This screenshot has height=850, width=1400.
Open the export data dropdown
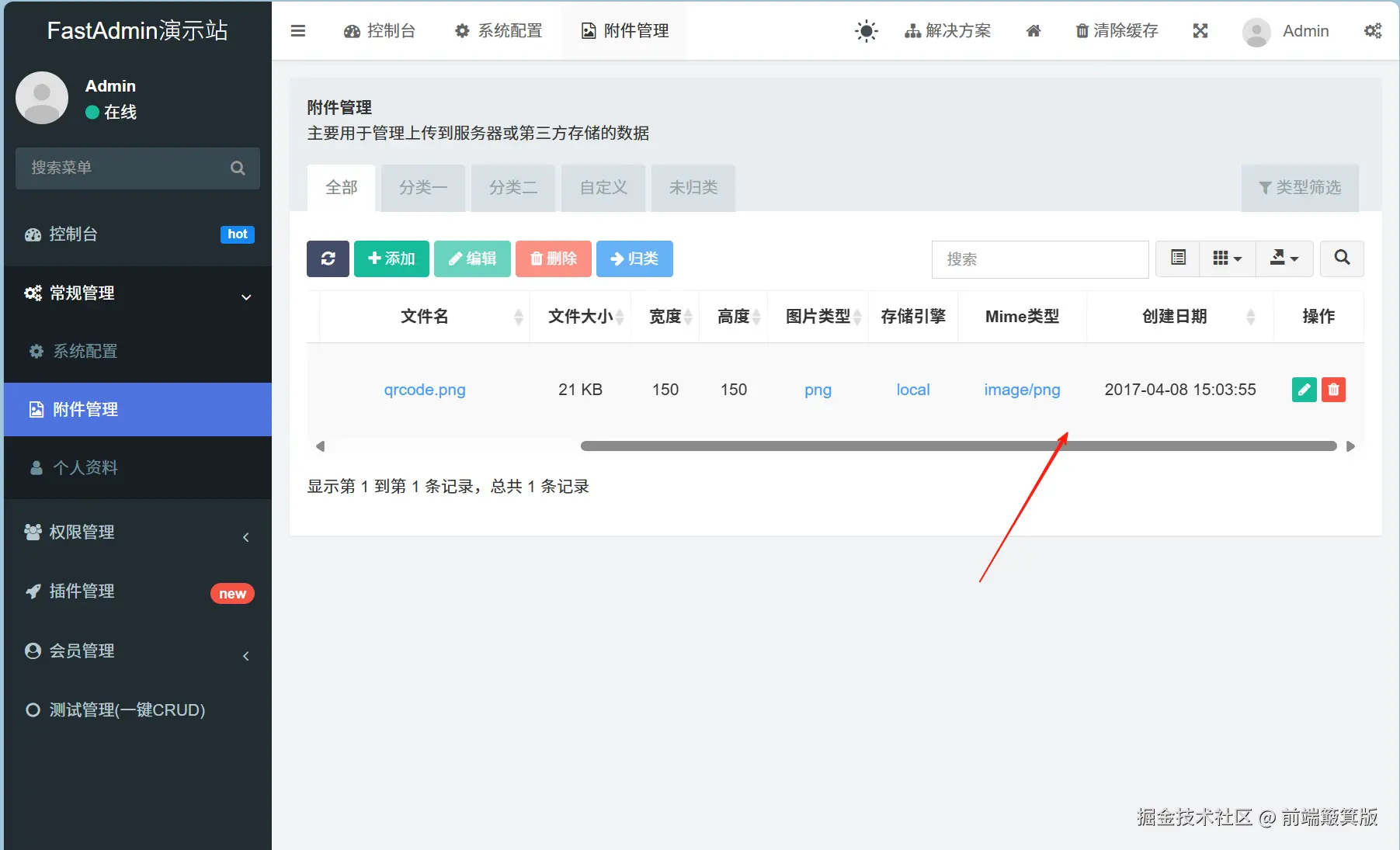click(x=1284, y=258)
